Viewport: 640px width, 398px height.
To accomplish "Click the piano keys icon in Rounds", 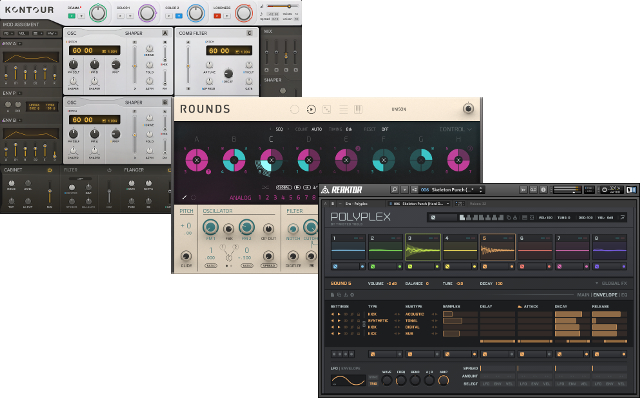I will [x=358, y=109].
